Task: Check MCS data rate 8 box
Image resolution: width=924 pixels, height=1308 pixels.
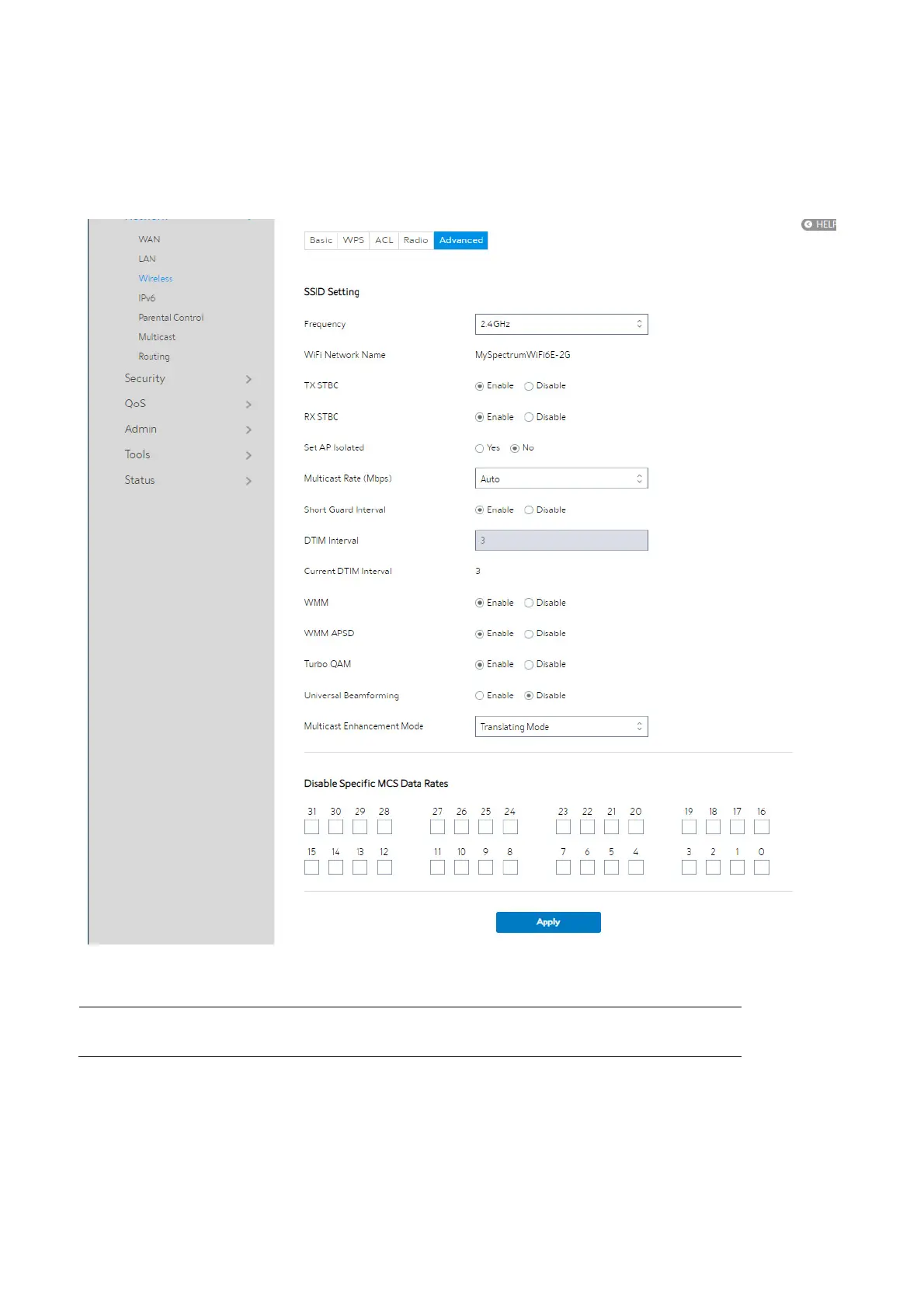Action: point(510,868)
